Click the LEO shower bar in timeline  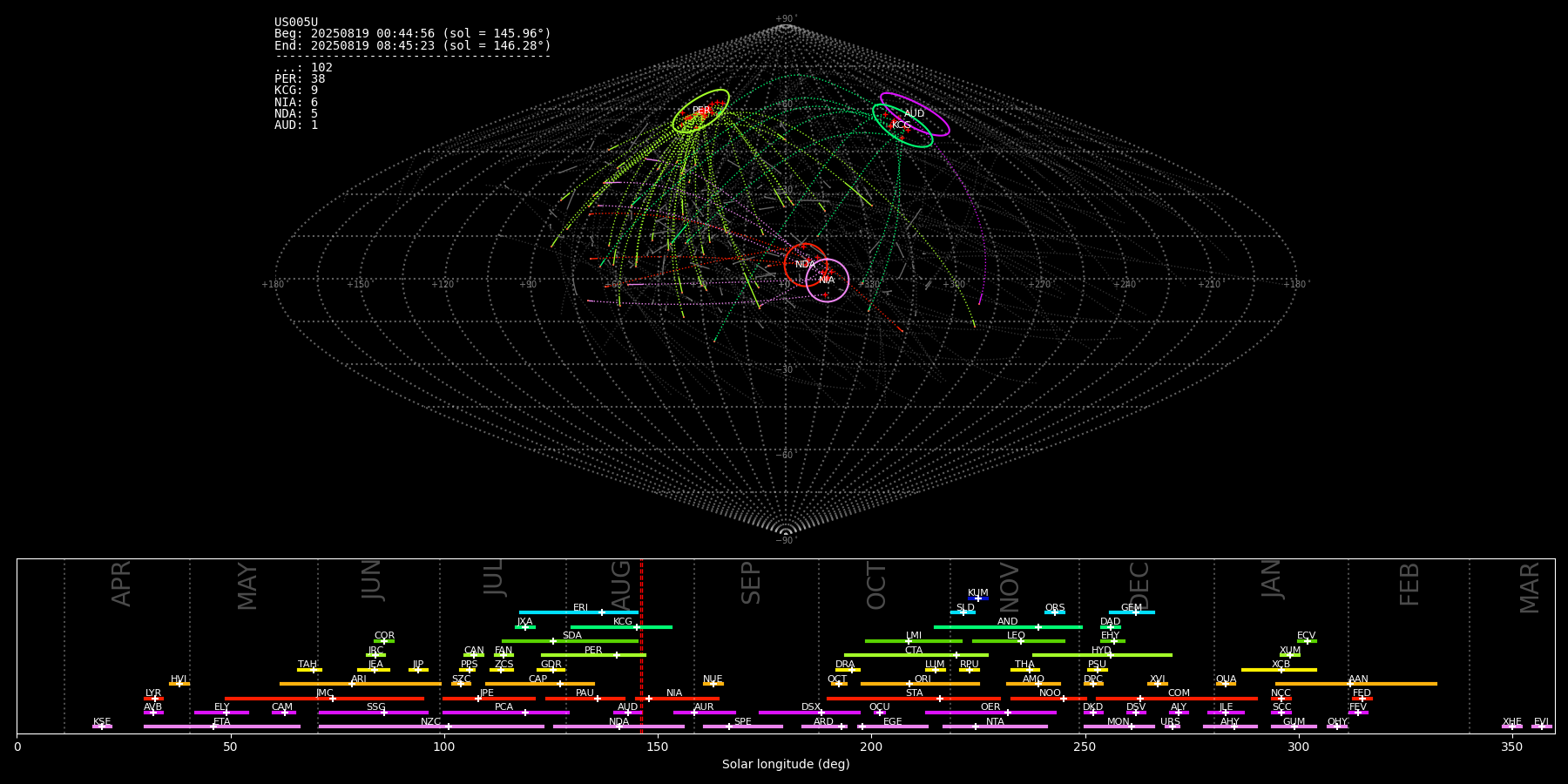point(1018,641)
